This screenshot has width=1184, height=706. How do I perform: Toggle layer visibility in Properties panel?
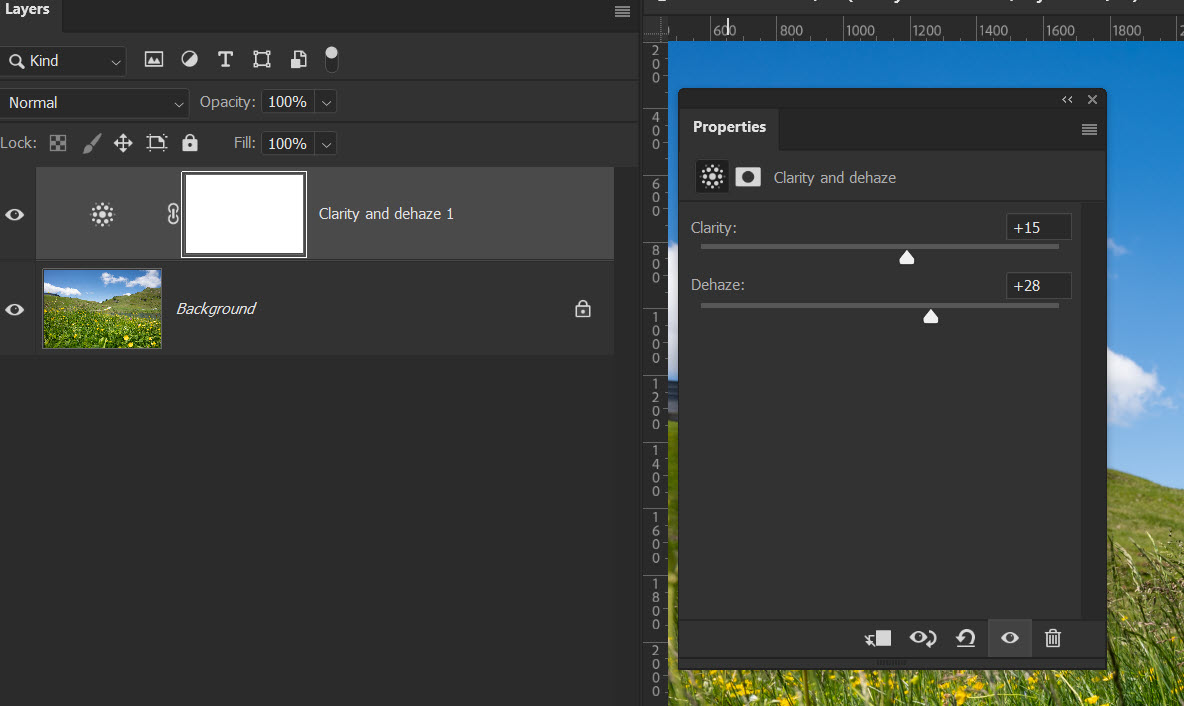tap(1010, 638)
